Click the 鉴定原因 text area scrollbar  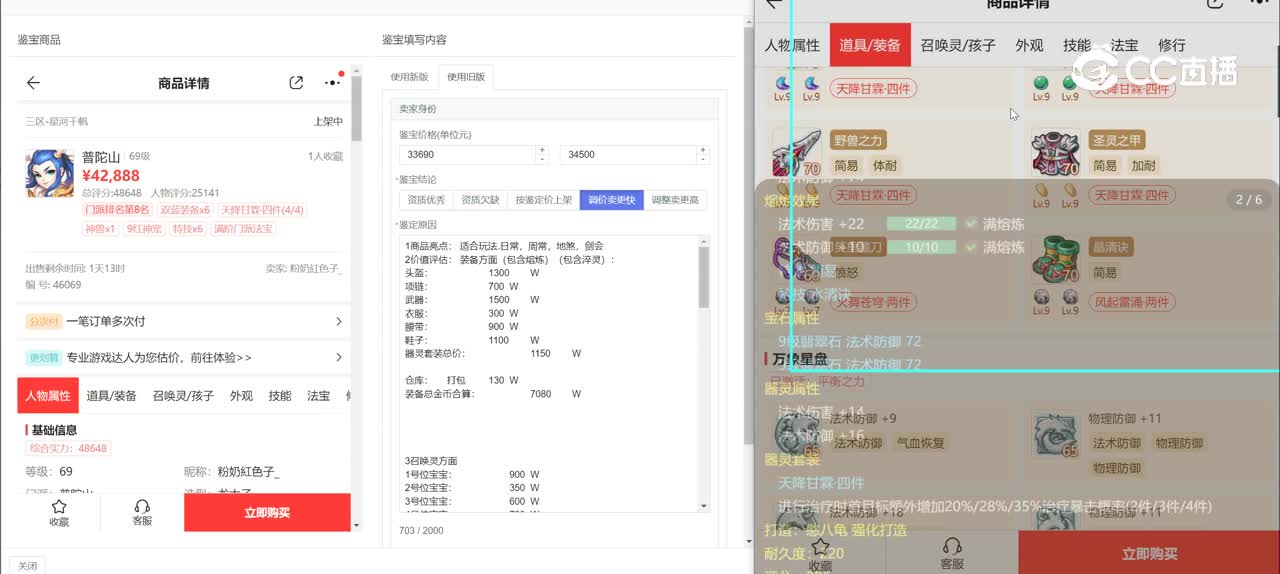tap(704, 277)
